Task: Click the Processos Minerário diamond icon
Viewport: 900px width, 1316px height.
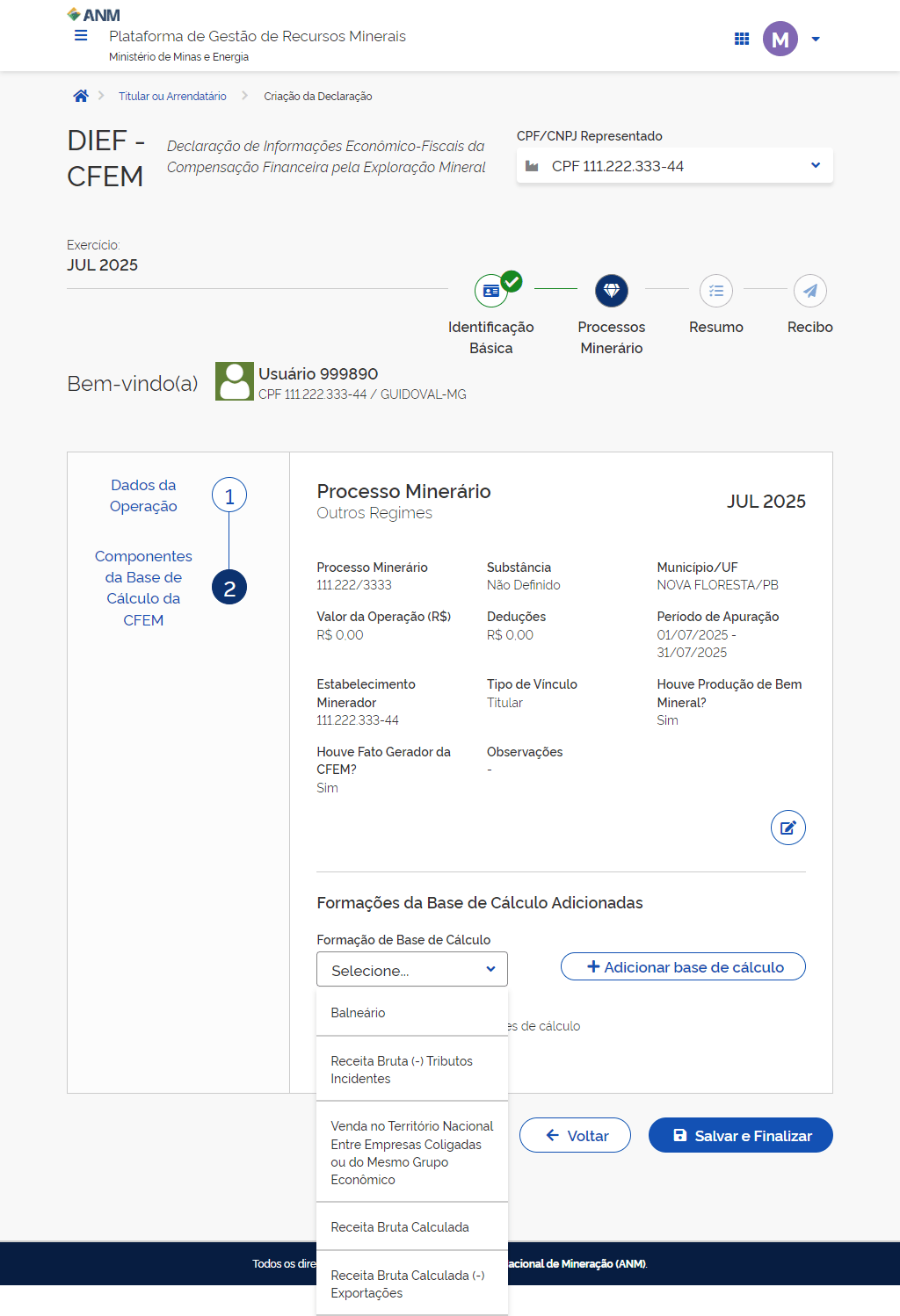Action: [x=612, y=291]
